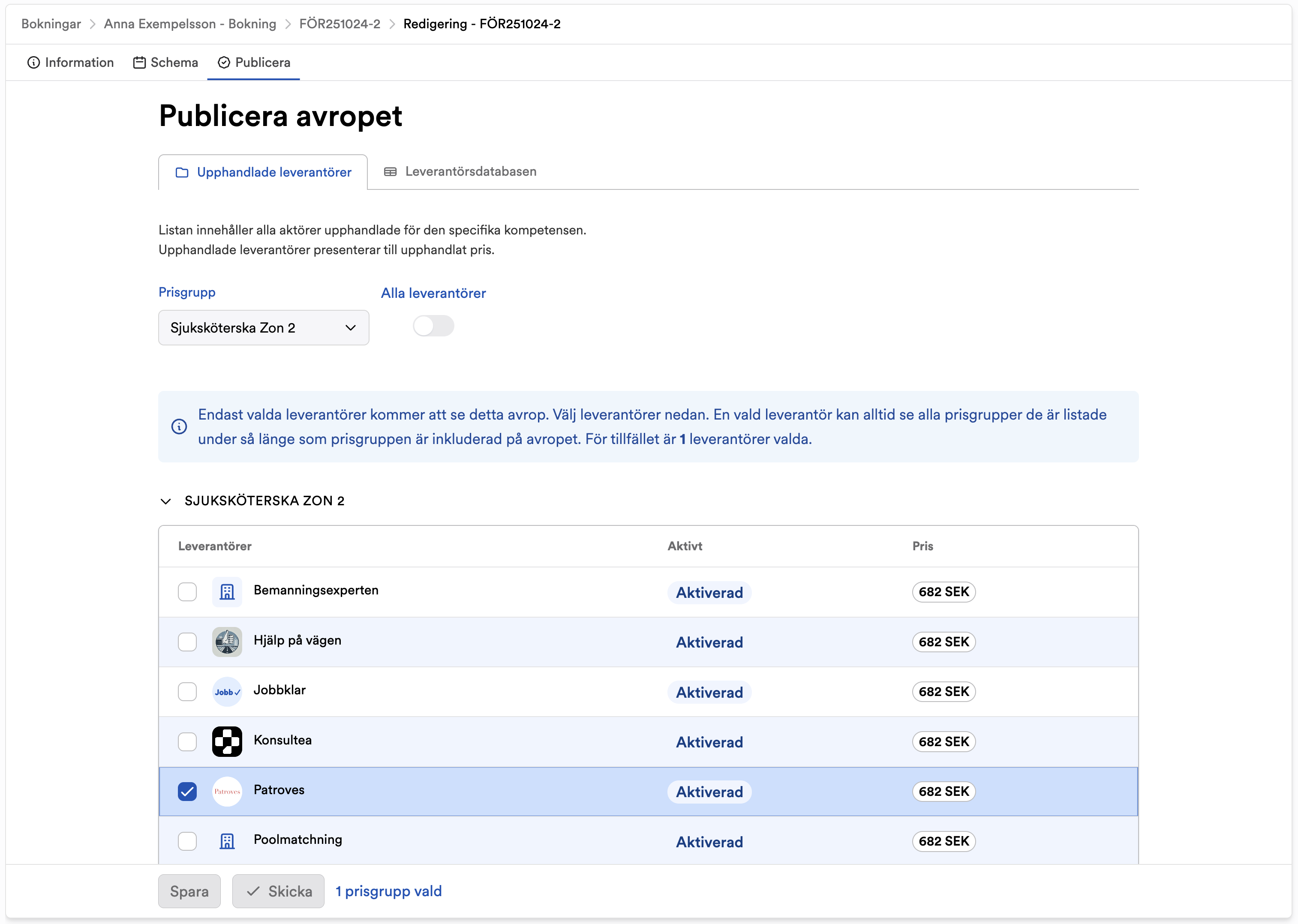The width and height of the screenshot is (1298, 924).
Task: Click the Aktivt column header
Action: click(x=685, y=546)
